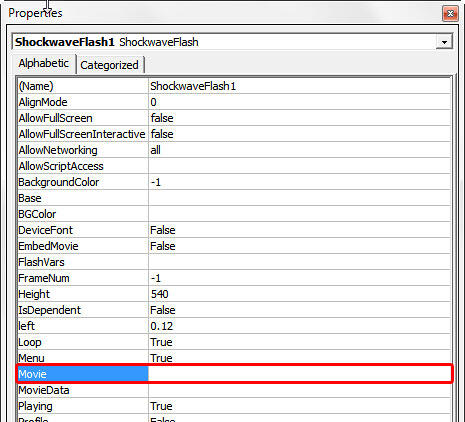Click the empty Base value field
Image resolution: width=465 pixels, height=422 pixels.
(299, 198)
